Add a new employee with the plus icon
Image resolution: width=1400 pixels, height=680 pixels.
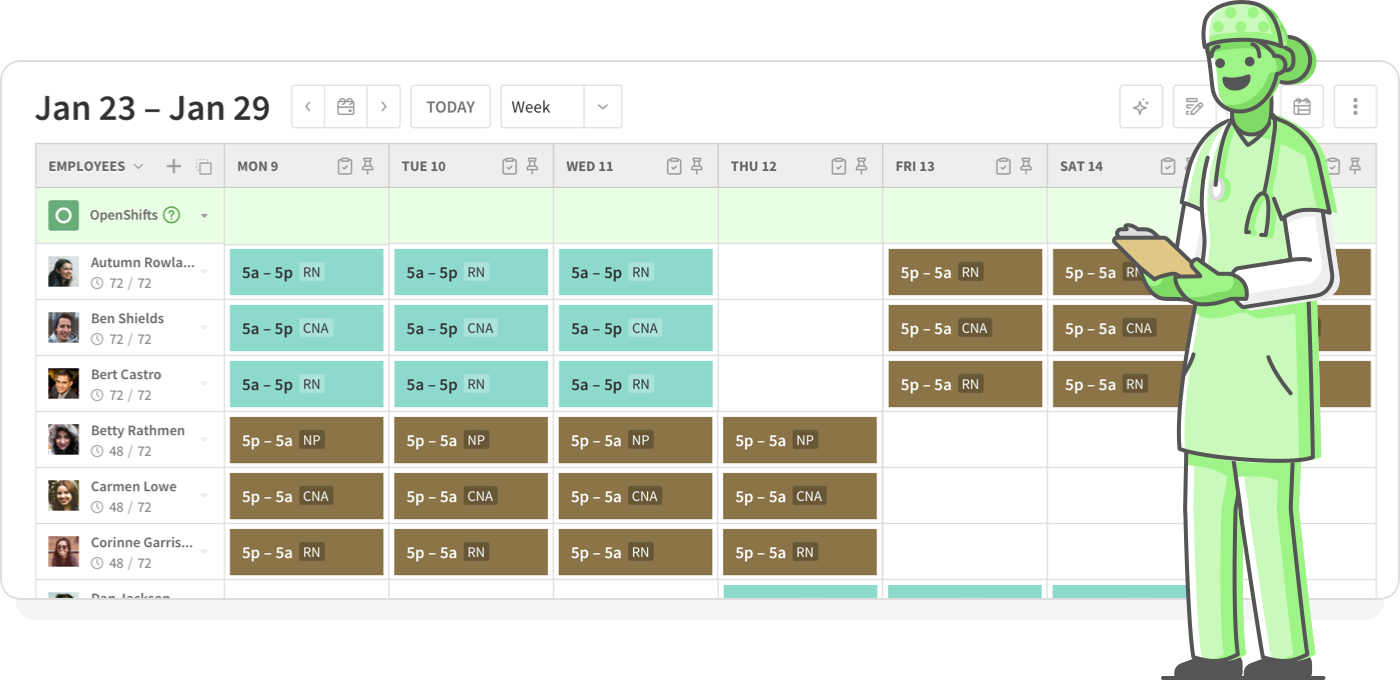[x=173, y=166]
